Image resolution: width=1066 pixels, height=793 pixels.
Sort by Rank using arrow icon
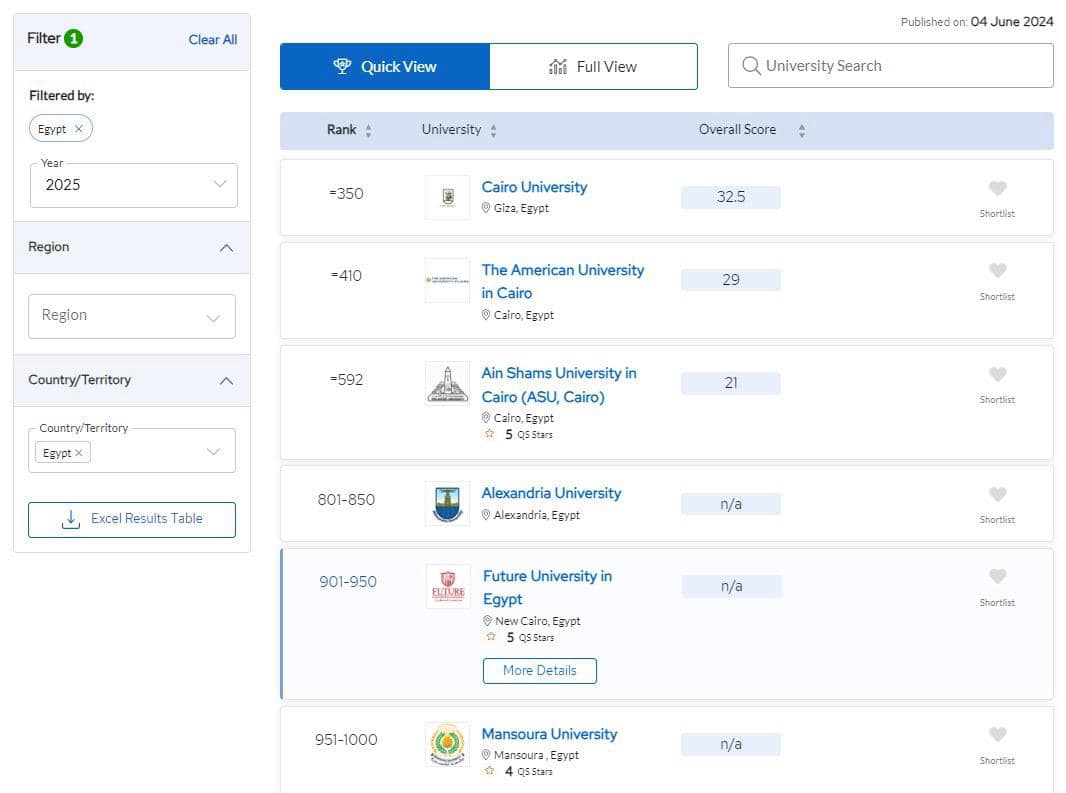(x=368, y=131)
